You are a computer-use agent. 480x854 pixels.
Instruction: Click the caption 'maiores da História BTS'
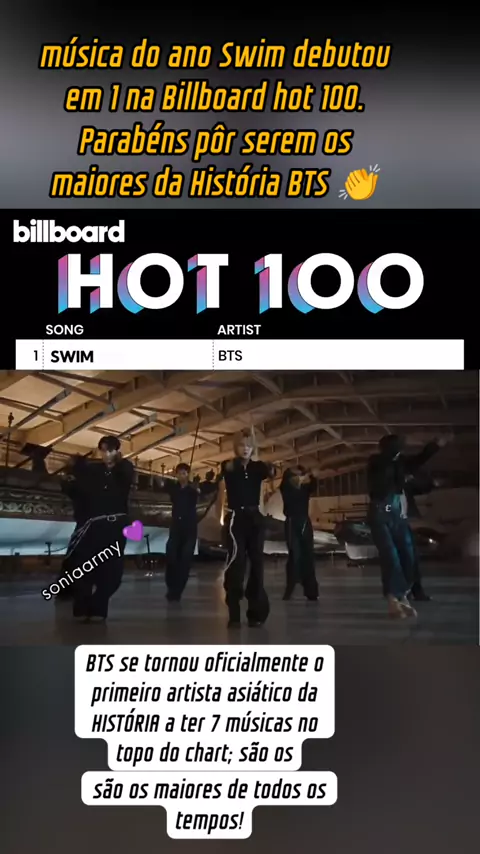[x=190, y=184]
